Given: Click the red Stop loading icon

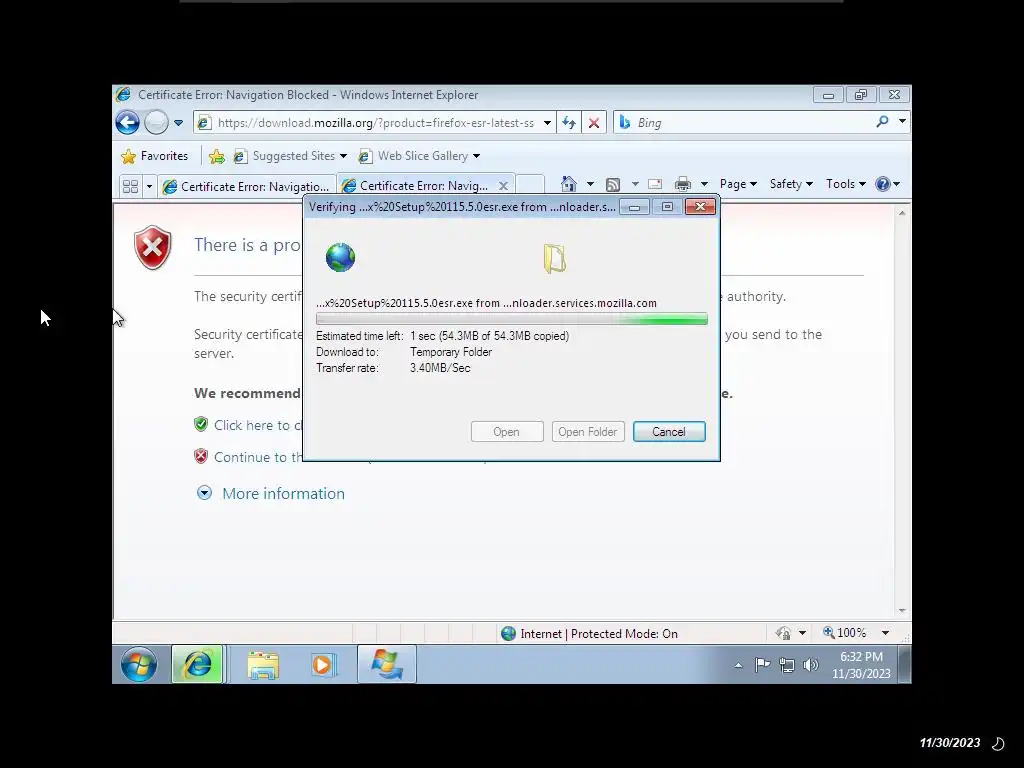Looking at the screenshot, I should click(594, 122).
